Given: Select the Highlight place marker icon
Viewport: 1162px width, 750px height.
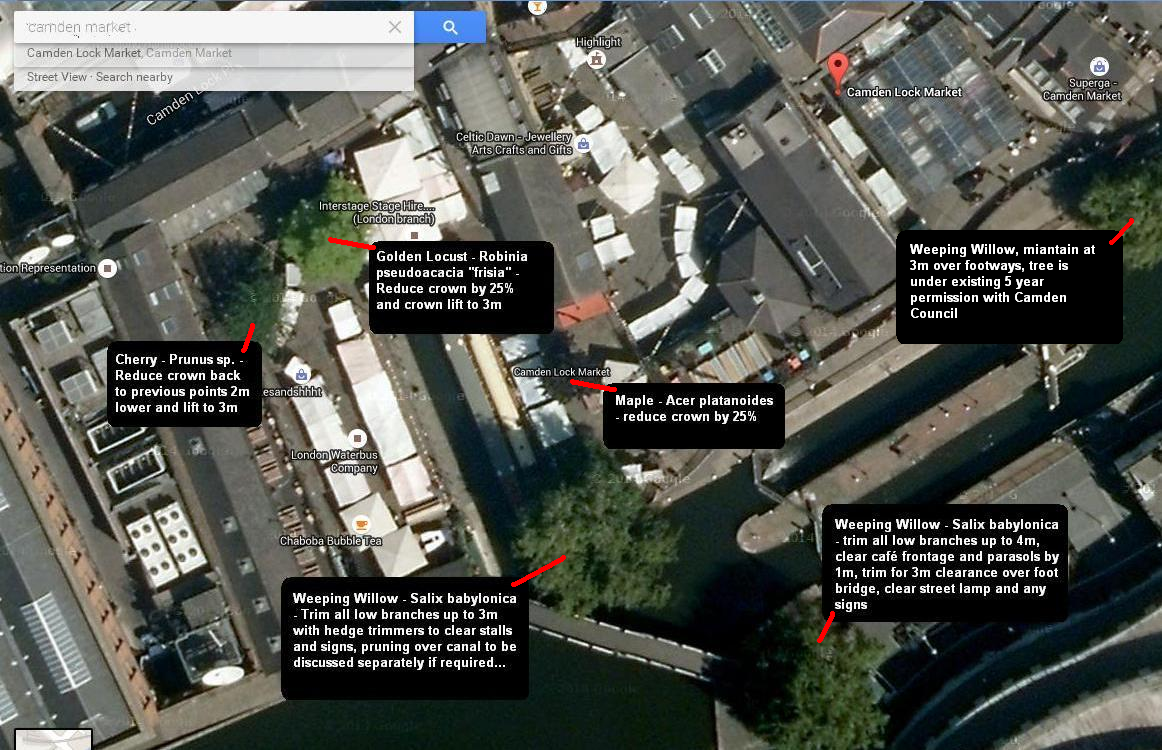Looking at the screenshot, I should pos(596,60).
